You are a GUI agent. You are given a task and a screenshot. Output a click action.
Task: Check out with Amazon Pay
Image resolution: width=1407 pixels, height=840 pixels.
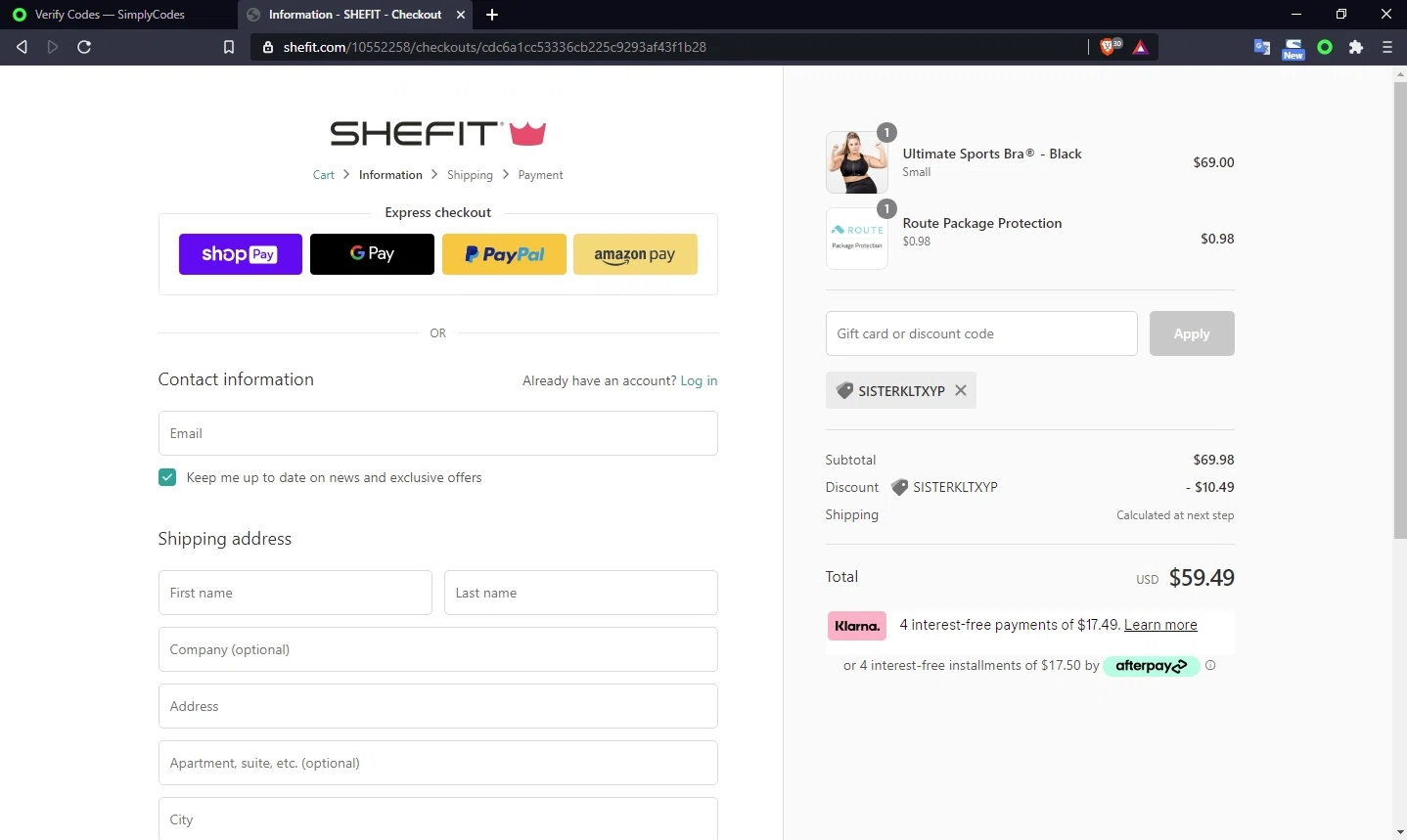[635, 254]
